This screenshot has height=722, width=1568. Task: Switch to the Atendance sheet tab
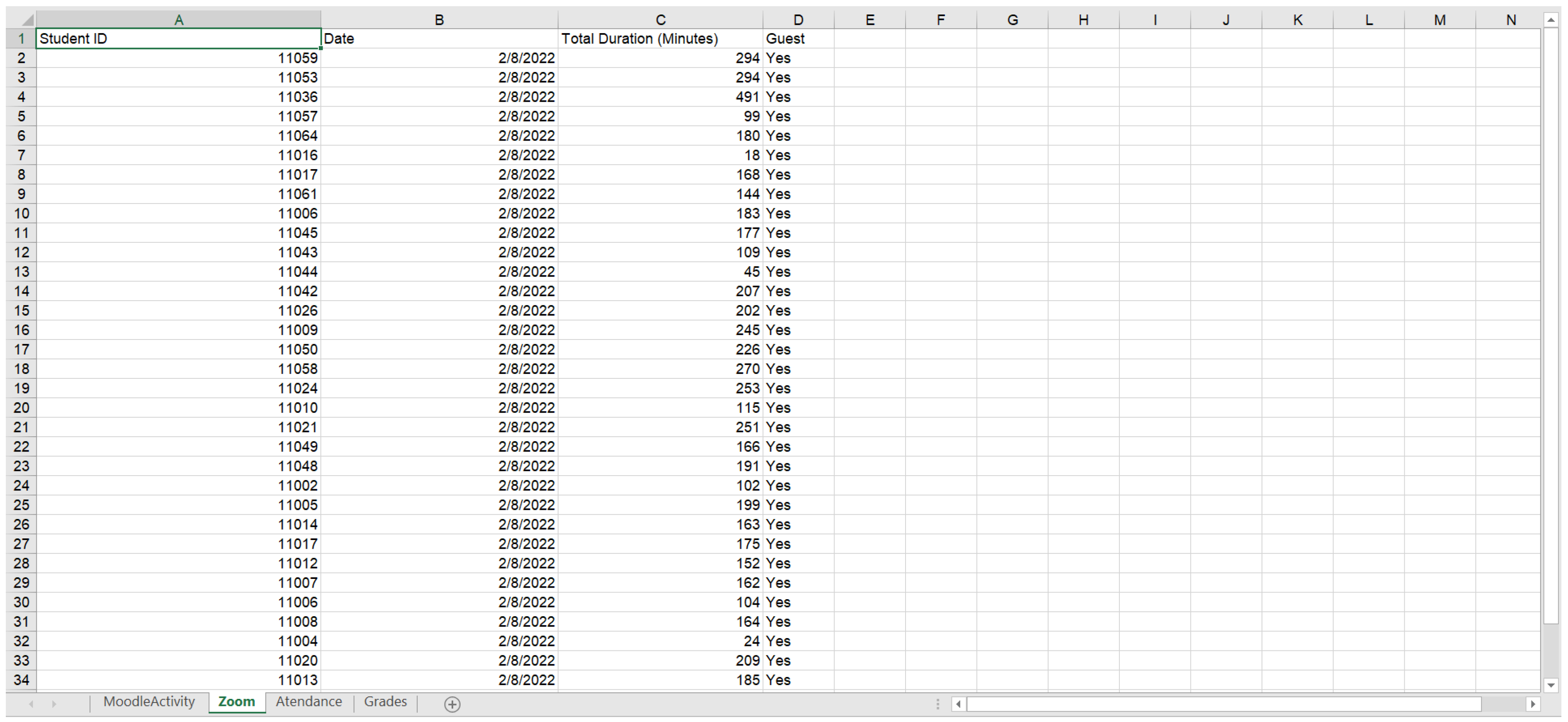(x=308, y=702)
